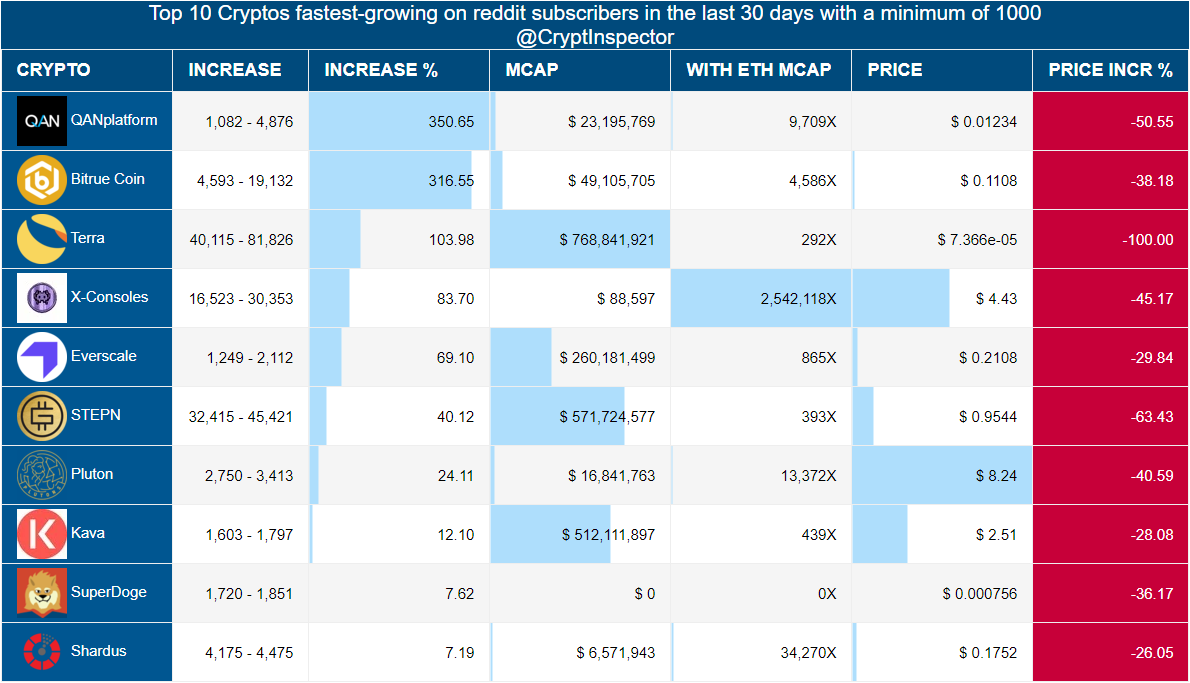Select the X-Consoles name label
The image size is (1190, 683).
tap(109, 297)
